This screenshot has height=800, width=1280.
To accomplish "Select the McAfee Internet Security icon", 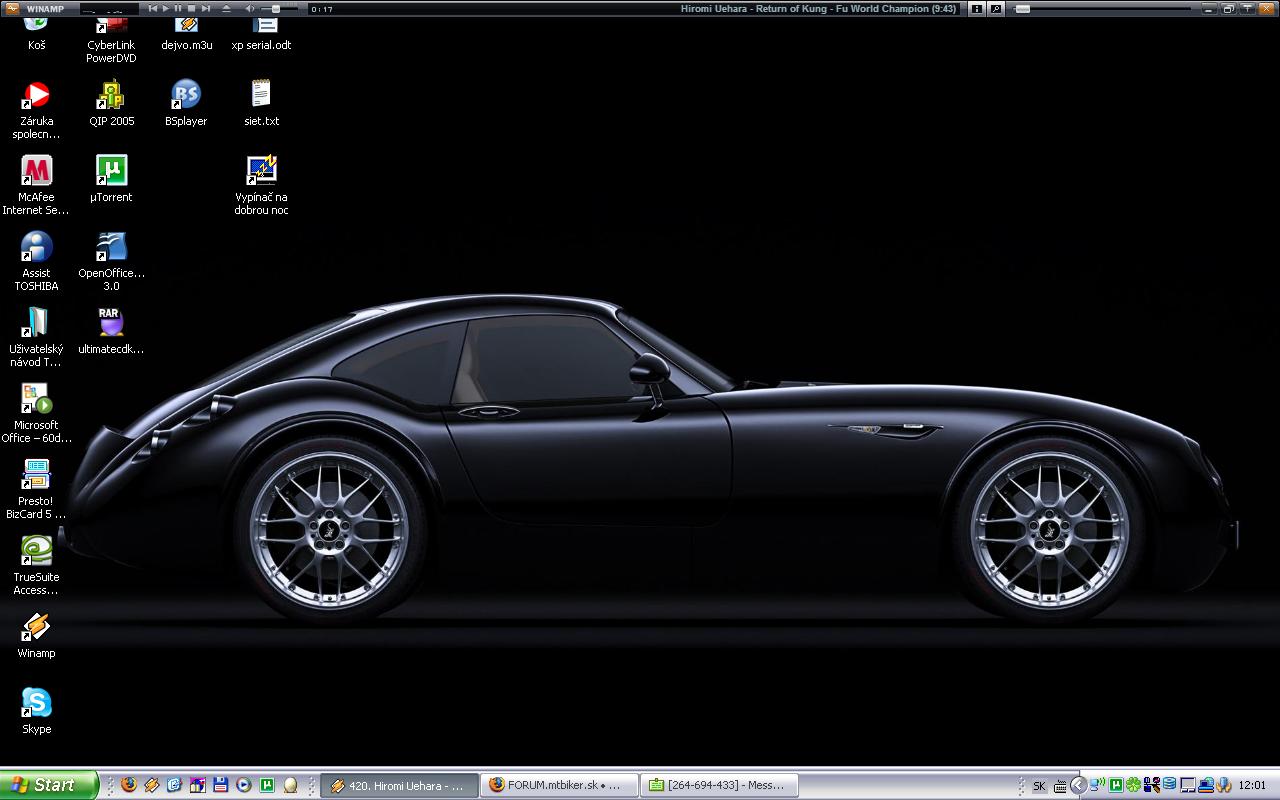I will click(37, 171).
